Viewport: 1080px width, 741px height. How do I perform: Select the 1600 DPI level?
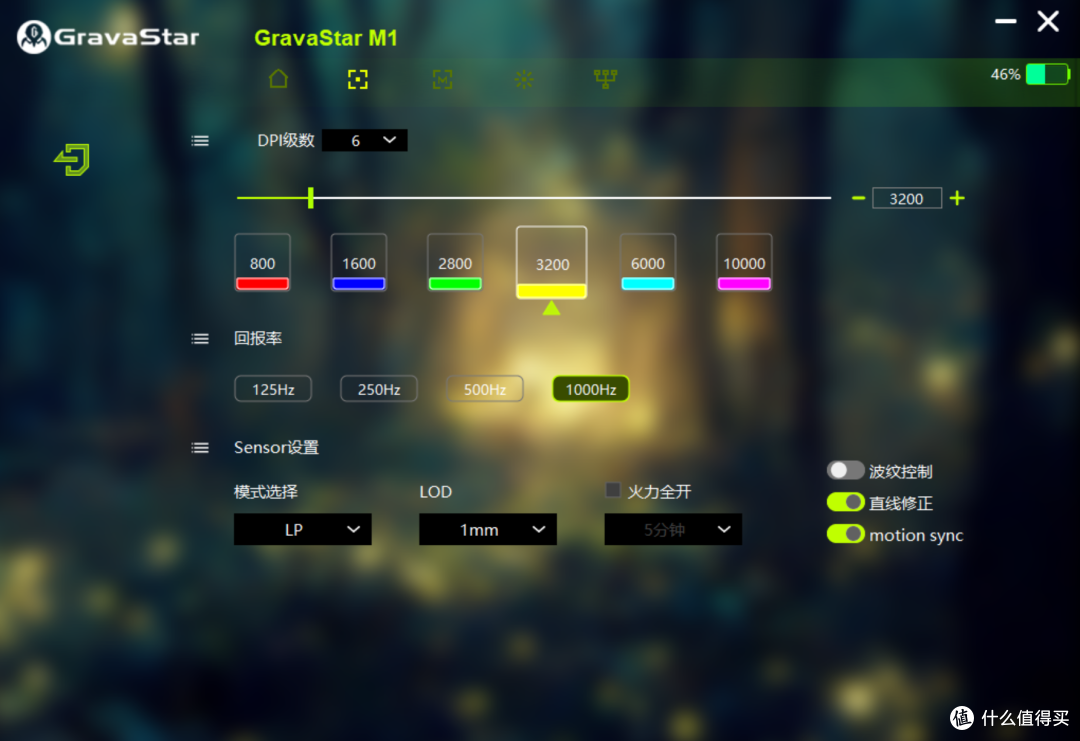click(x=359, y=262)
